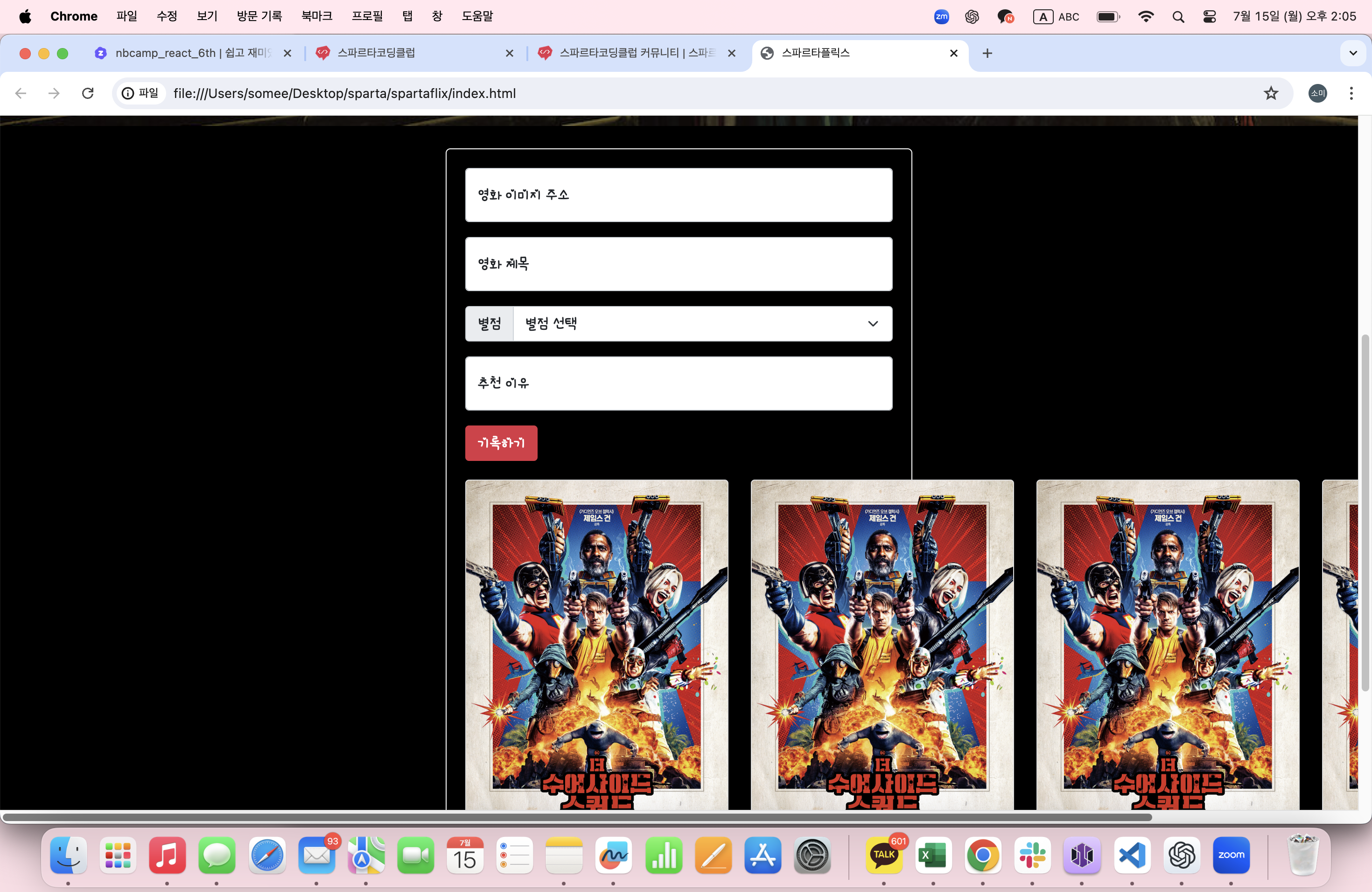This screenshot has height=892, width=1372.
Task: Switch to the 스파르타코딩클럽 tab
Action: (x=414, y=54)
